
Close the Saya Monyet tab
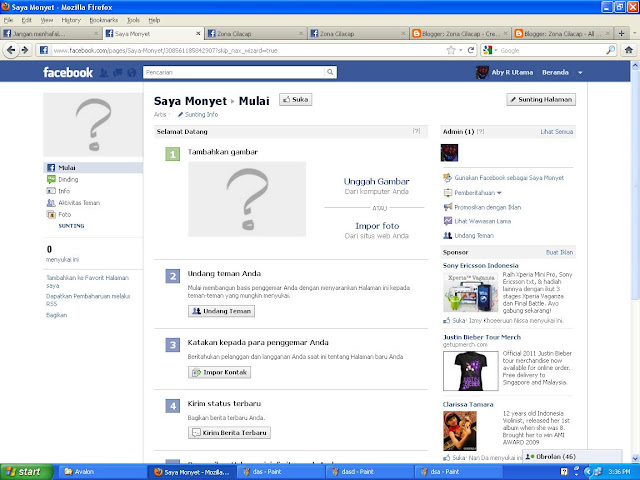pyautogui.click(x=198, y=33)
